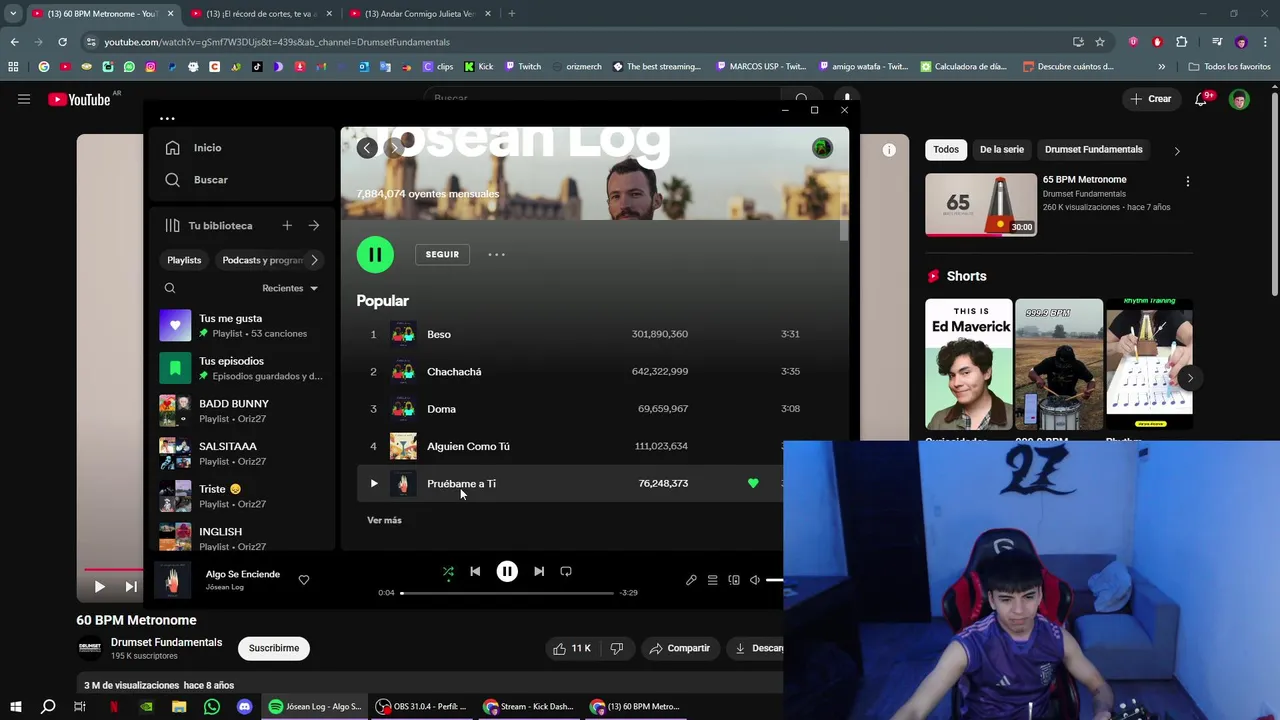Search in library with magnifier icon
1280x720 pixels.
pyautogui.click(x=170, y=288)
